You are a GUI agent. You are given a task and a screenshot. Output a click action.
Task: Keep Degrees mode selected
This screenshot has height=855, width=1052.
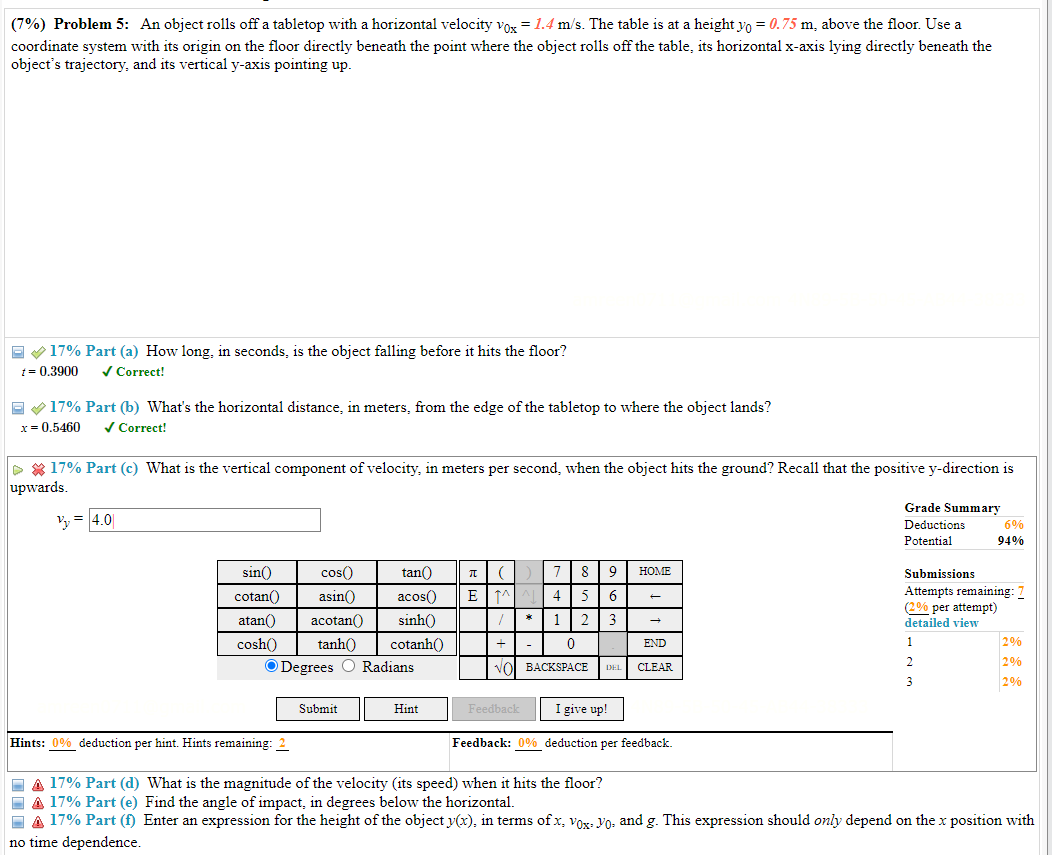click(270, 665)
